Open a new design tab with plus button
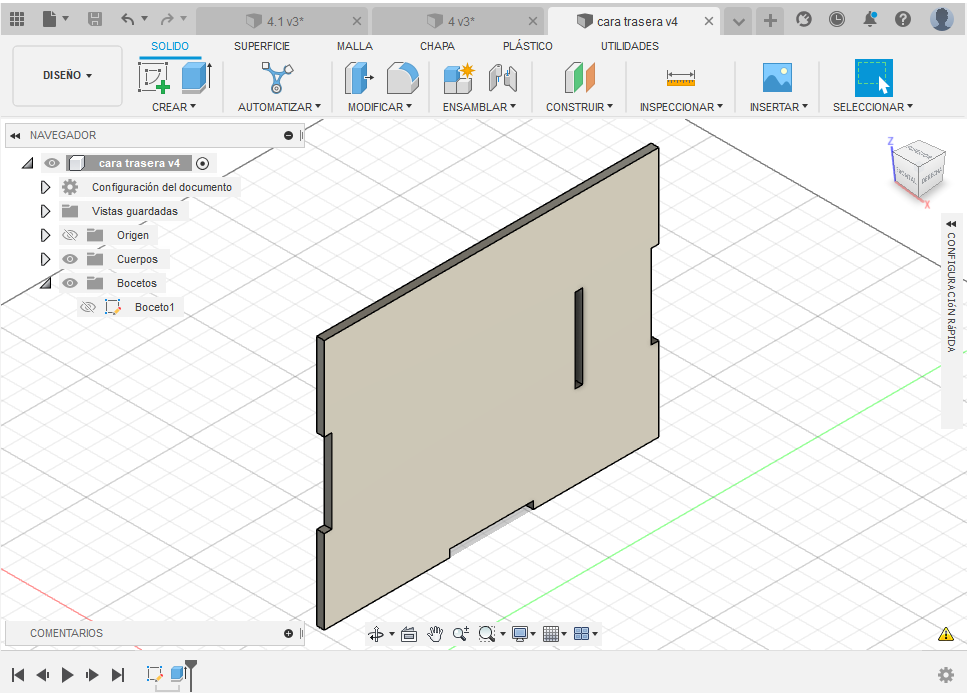Screen dimensions: 967x693 (x=770, y=21)
